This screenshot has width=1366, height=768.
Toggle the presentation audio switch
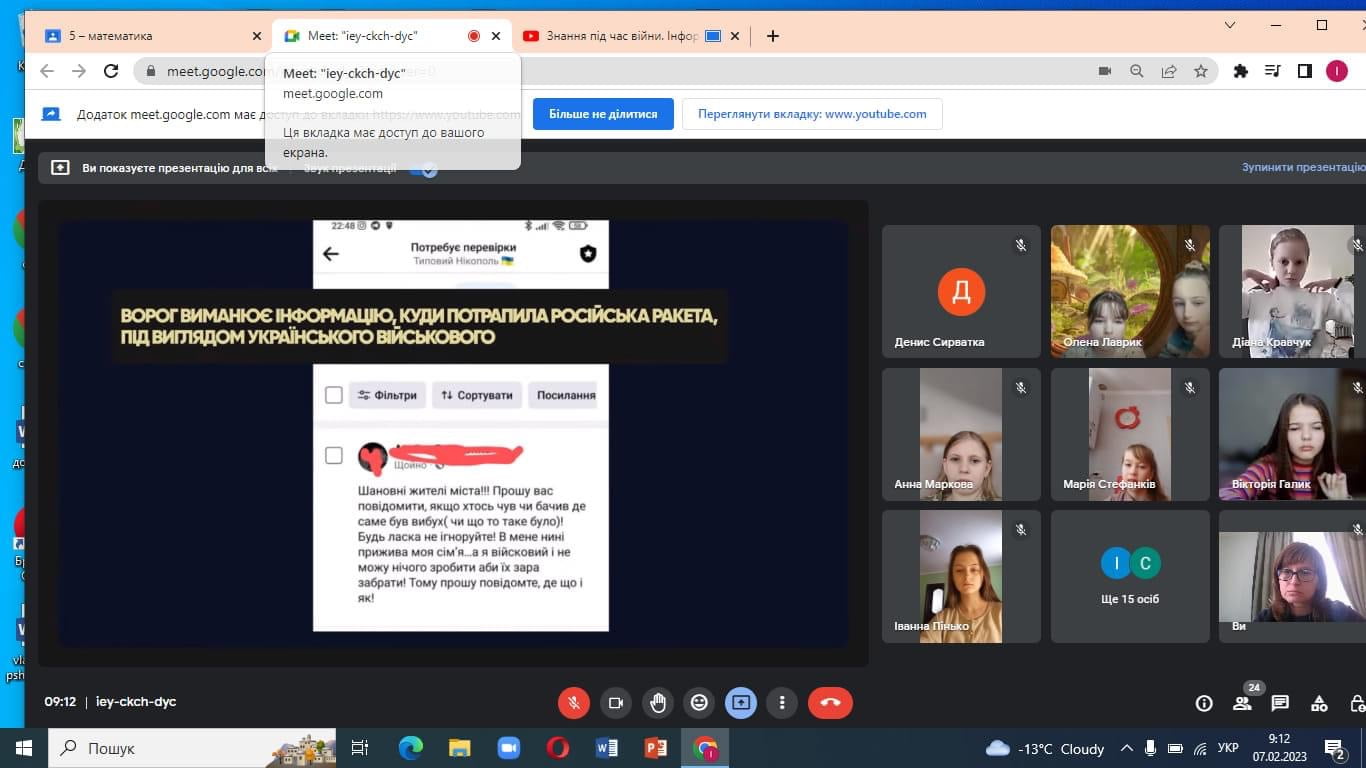[x=424, y=168]
